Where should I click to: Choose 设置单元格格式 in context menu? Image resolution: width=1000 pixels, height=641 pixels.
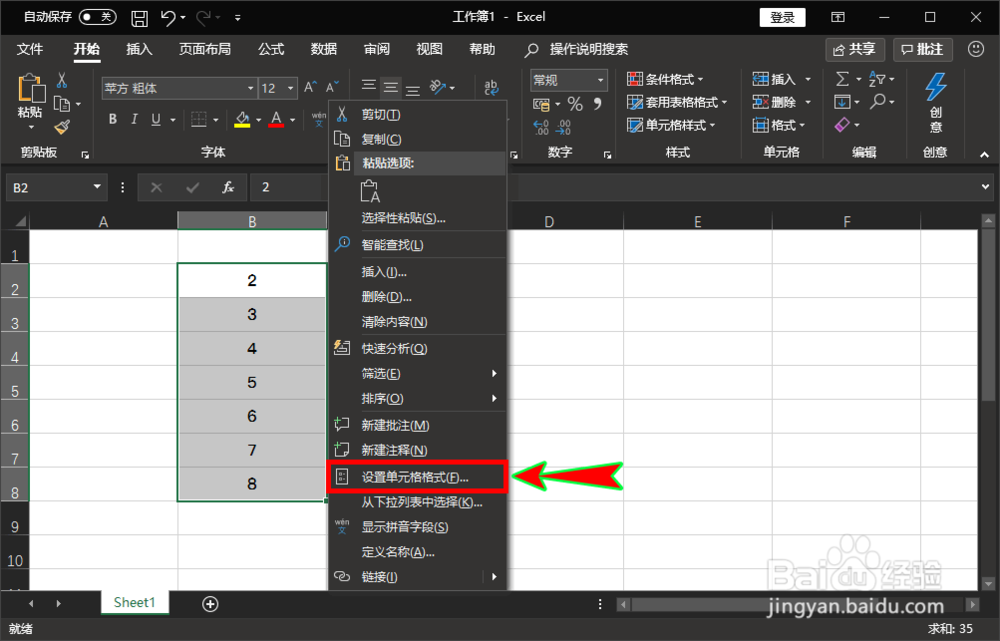(418, 477)
